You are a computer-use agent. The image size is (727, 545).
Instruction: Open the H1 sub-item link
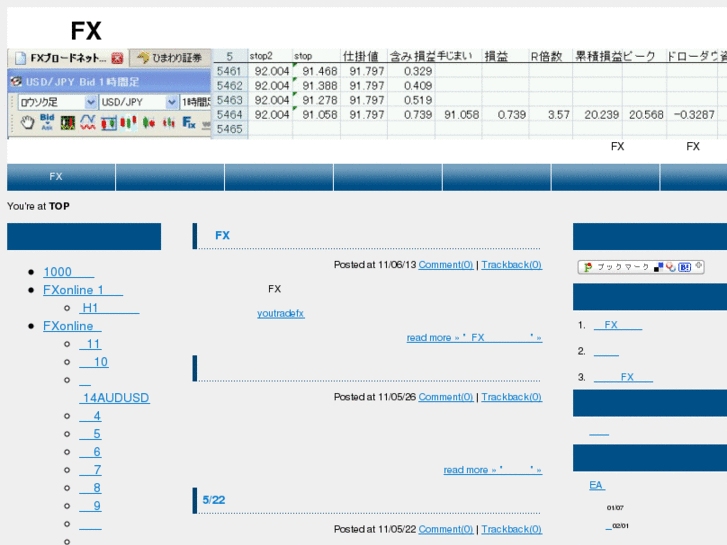pos(109,308)
